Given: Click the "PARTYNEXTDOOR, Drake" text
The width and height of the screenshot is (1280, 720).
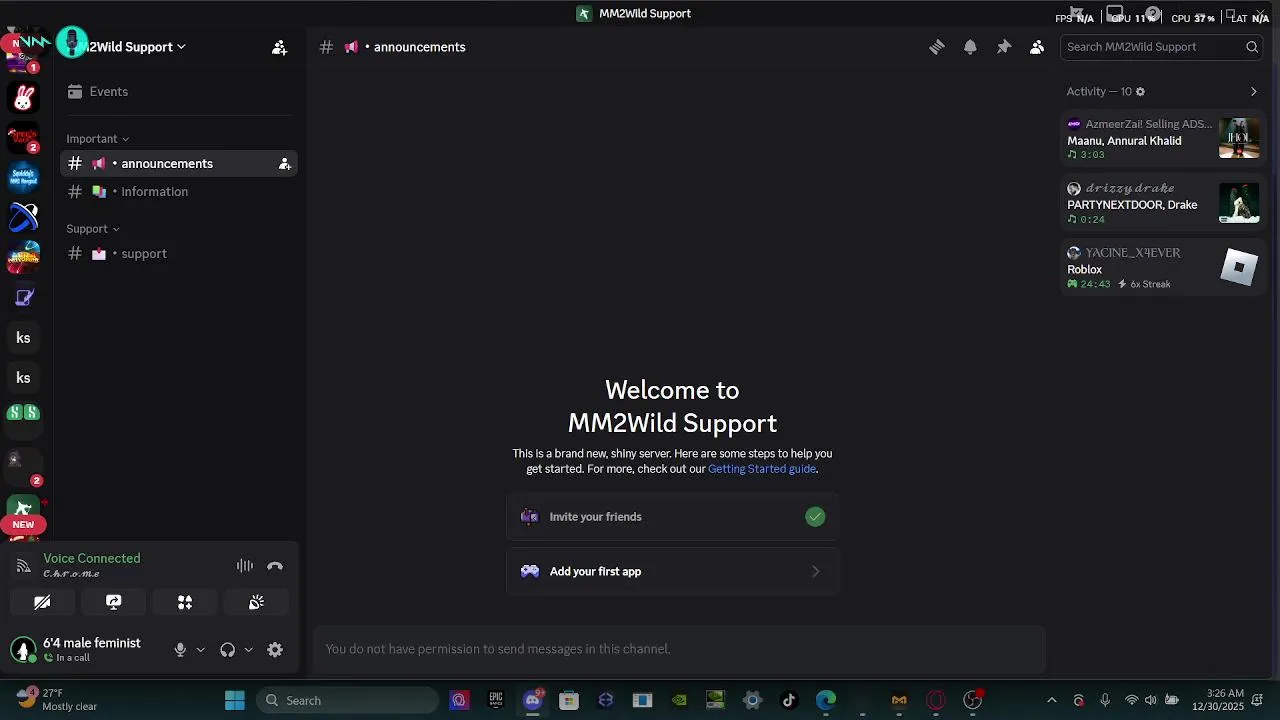Looking at the screenshot, I should coord(1132,205).
